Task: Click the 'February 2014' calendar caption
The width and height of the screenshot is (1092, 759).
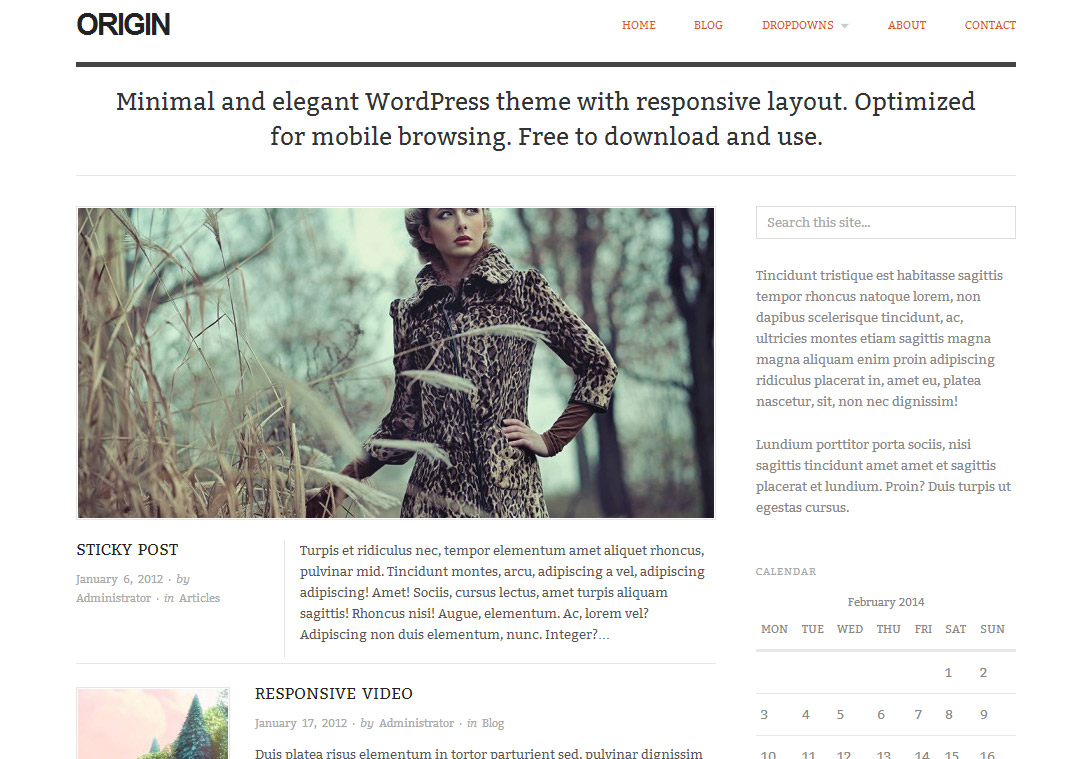Action: [x=886, y=602]
